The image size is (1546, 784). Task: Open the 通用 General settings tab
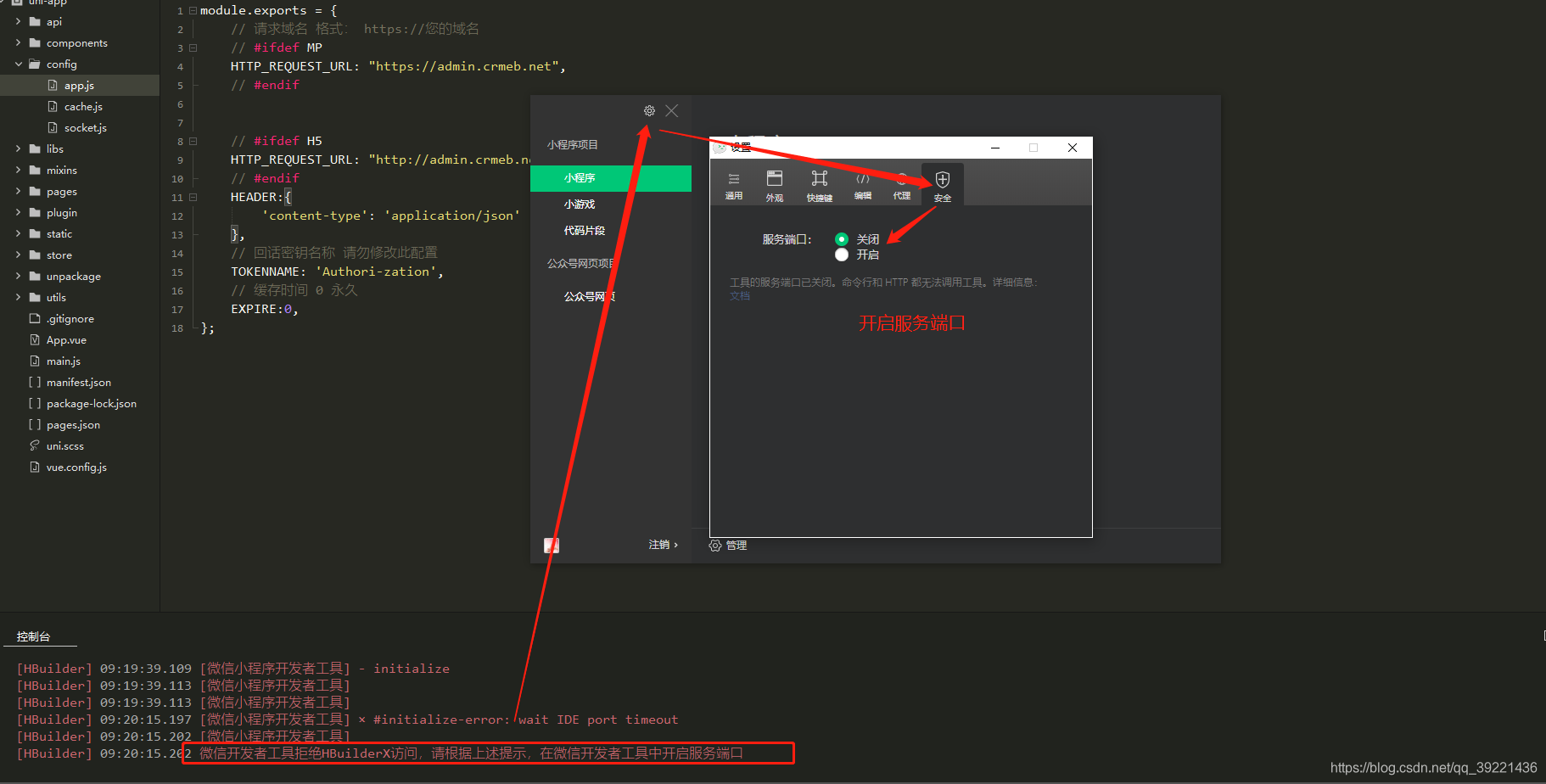click(734, 186)
